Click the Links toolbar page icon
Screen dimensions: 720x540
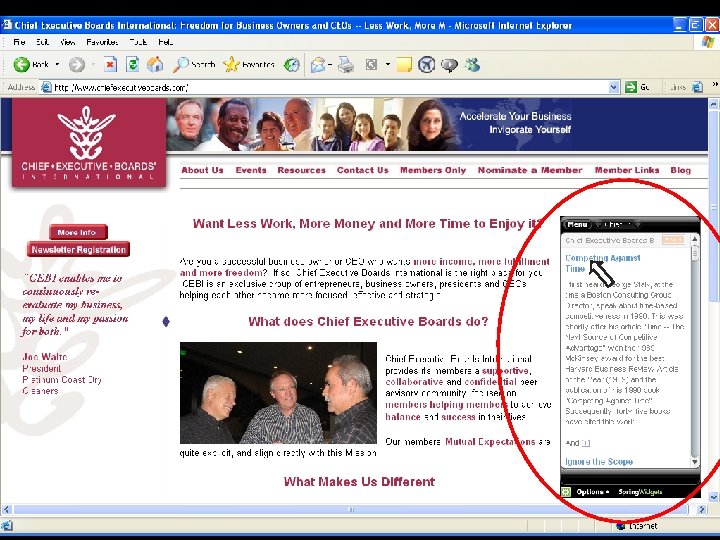(x=698, y=87)
